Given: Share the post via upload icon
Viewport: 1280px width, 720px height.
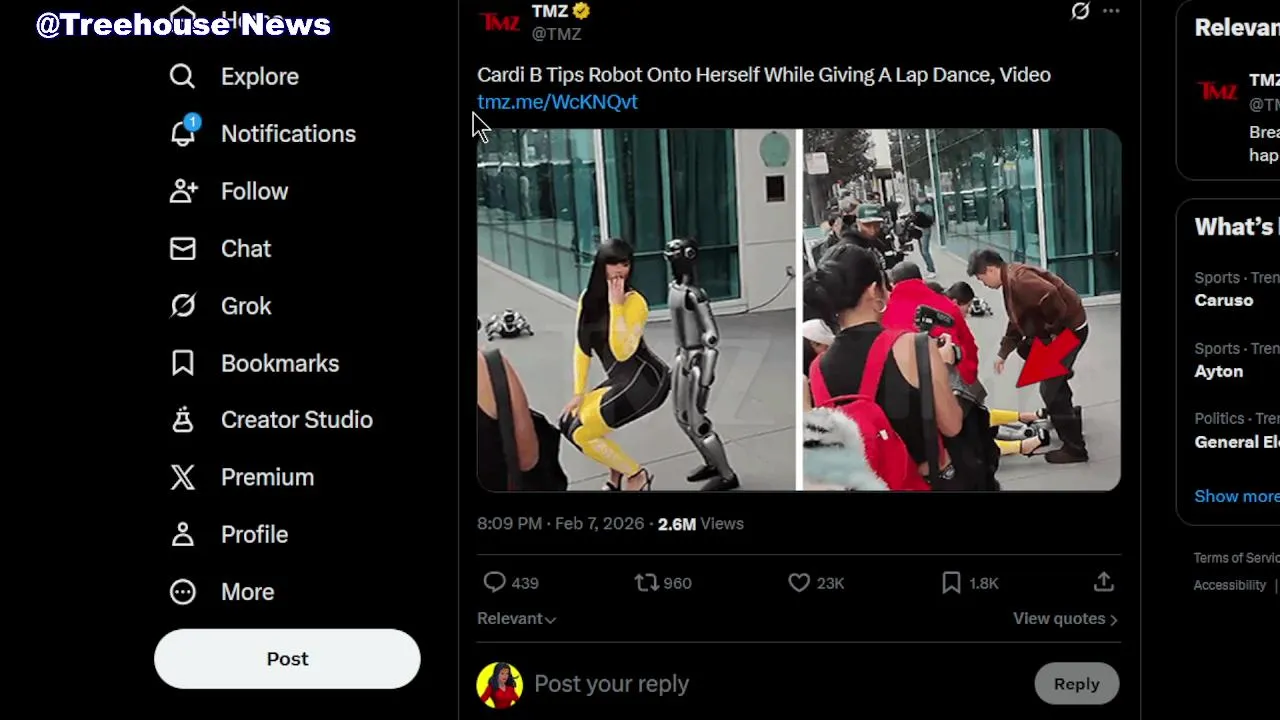Looking at the screenshot, I should point(1103,582).
